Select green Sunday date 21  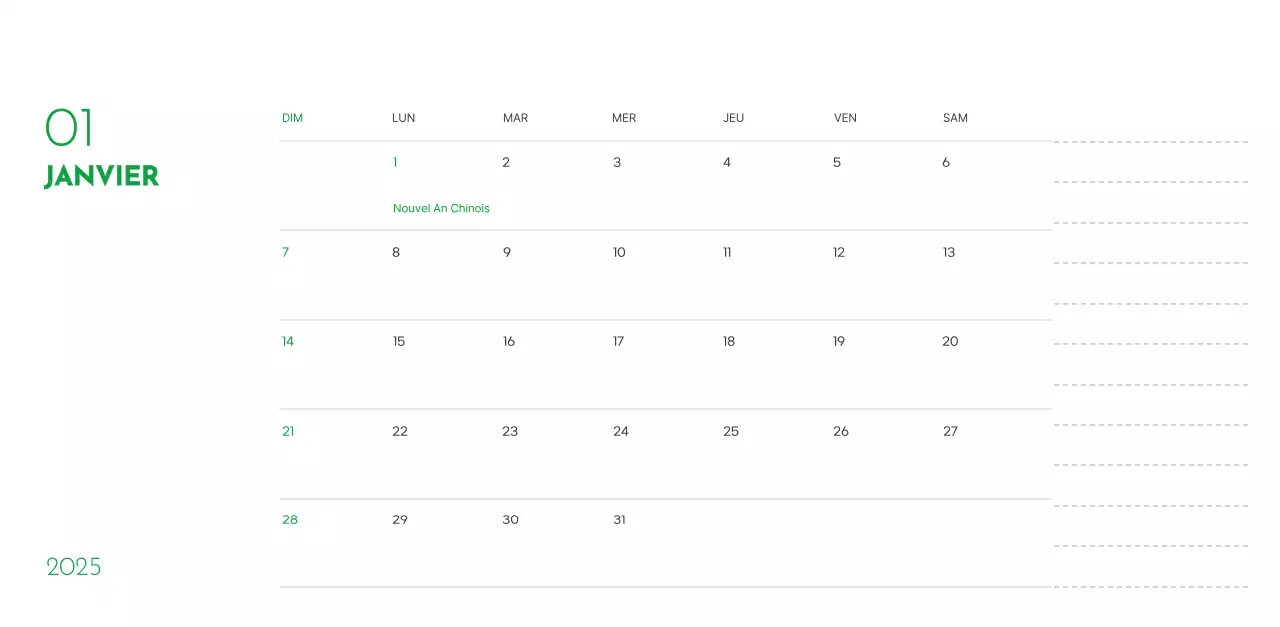[x=288, y=431]
